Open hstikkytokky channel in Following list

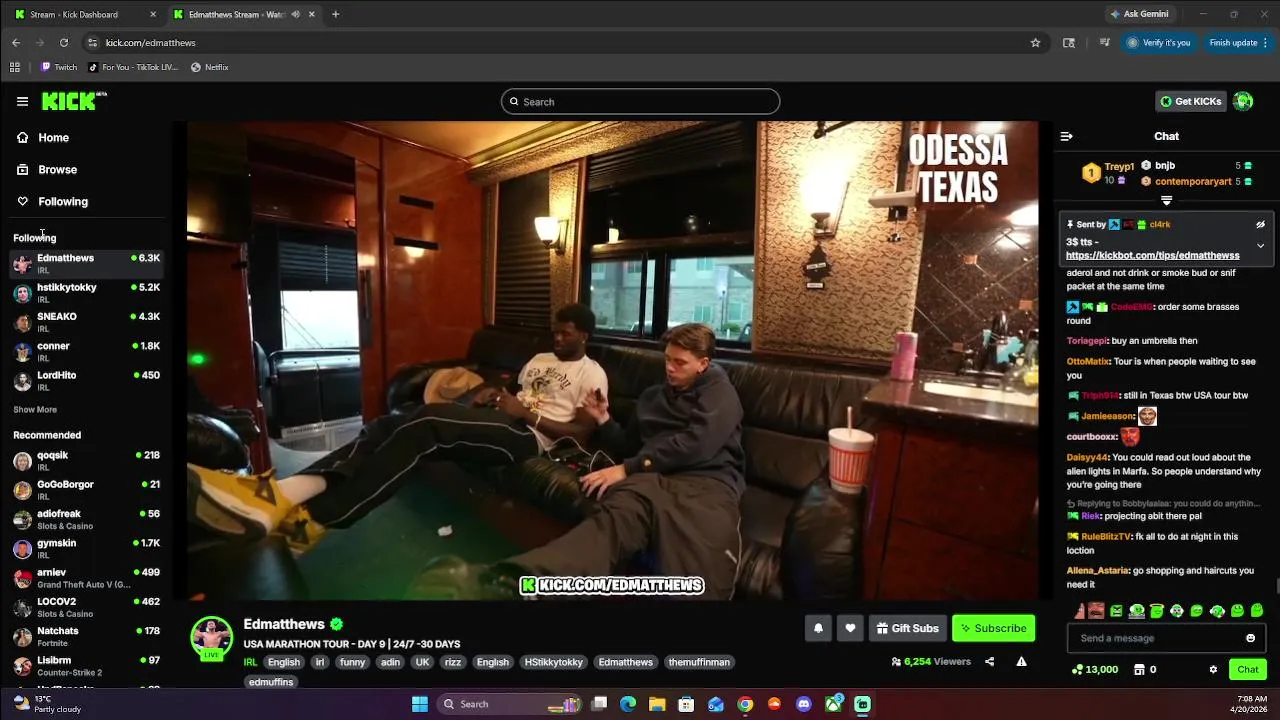[86, 293]
